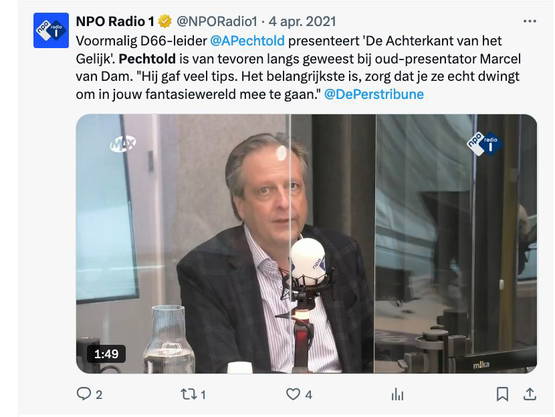Retweet this NPO Radio 1 post
This screenshot has width=555, height=417.
click(x=187, y=394)
